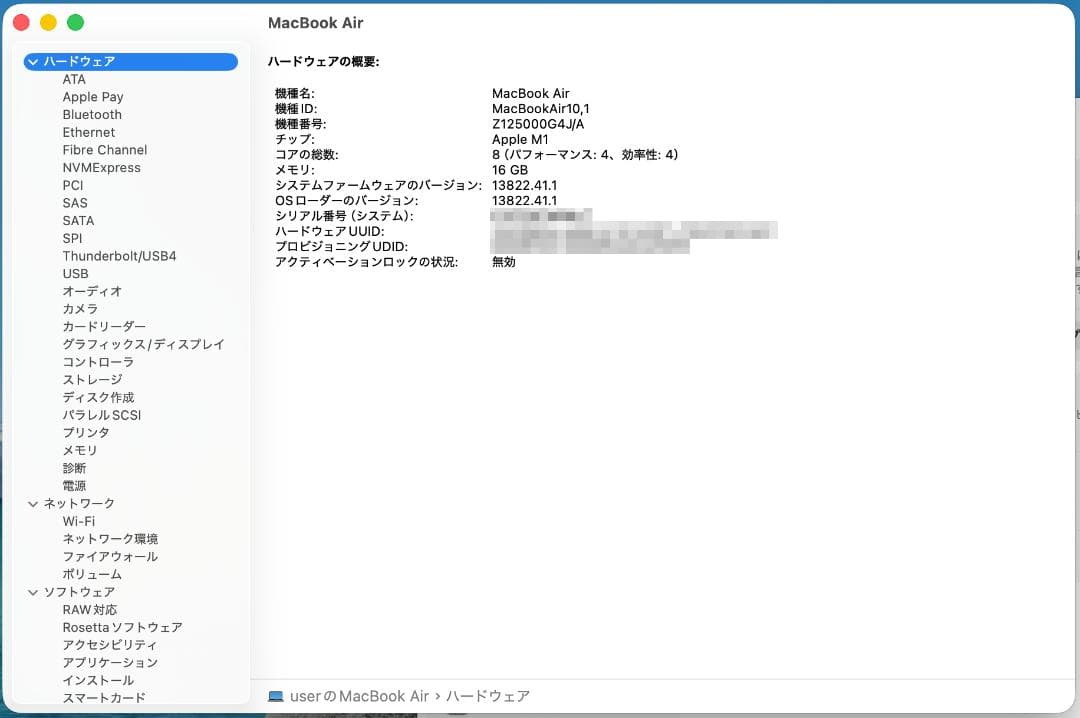Viewport: 1080px width, 718px height.
Task: Select カメラ to view camera details
Action: point(79,308)
